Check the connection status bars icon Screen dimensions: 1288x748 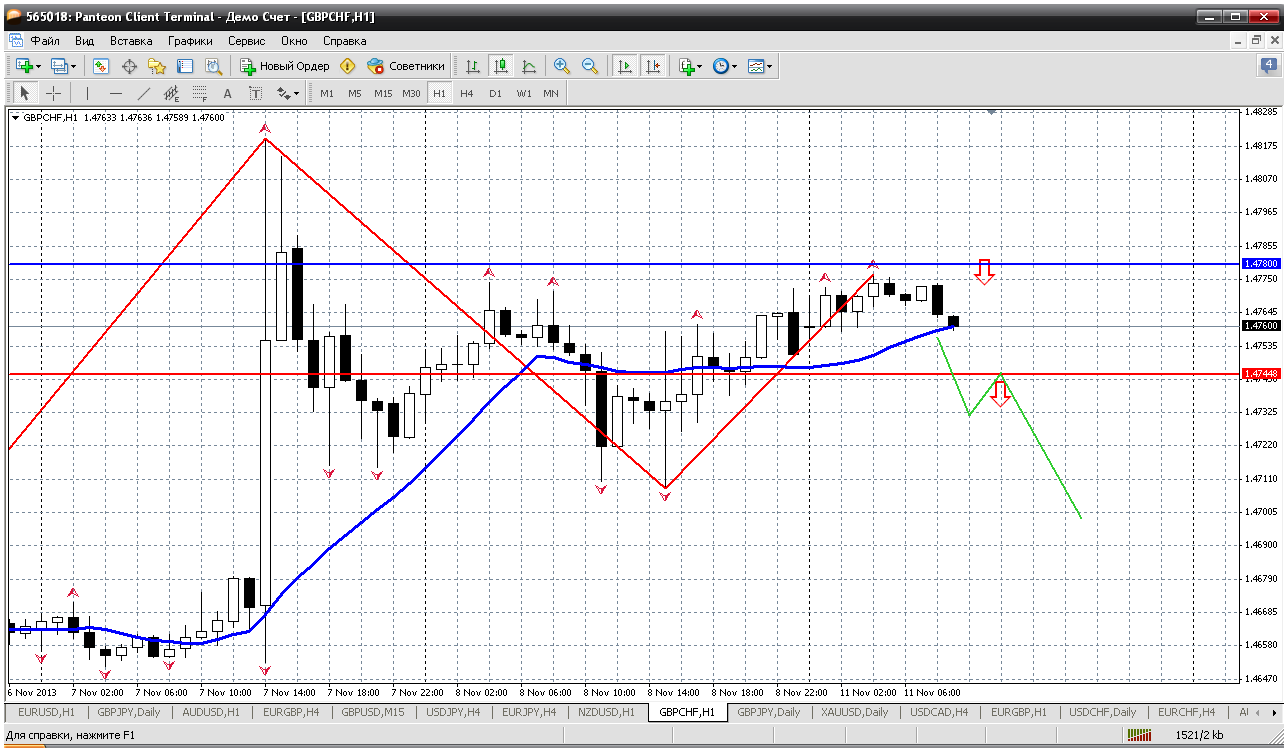[1139, 735]
